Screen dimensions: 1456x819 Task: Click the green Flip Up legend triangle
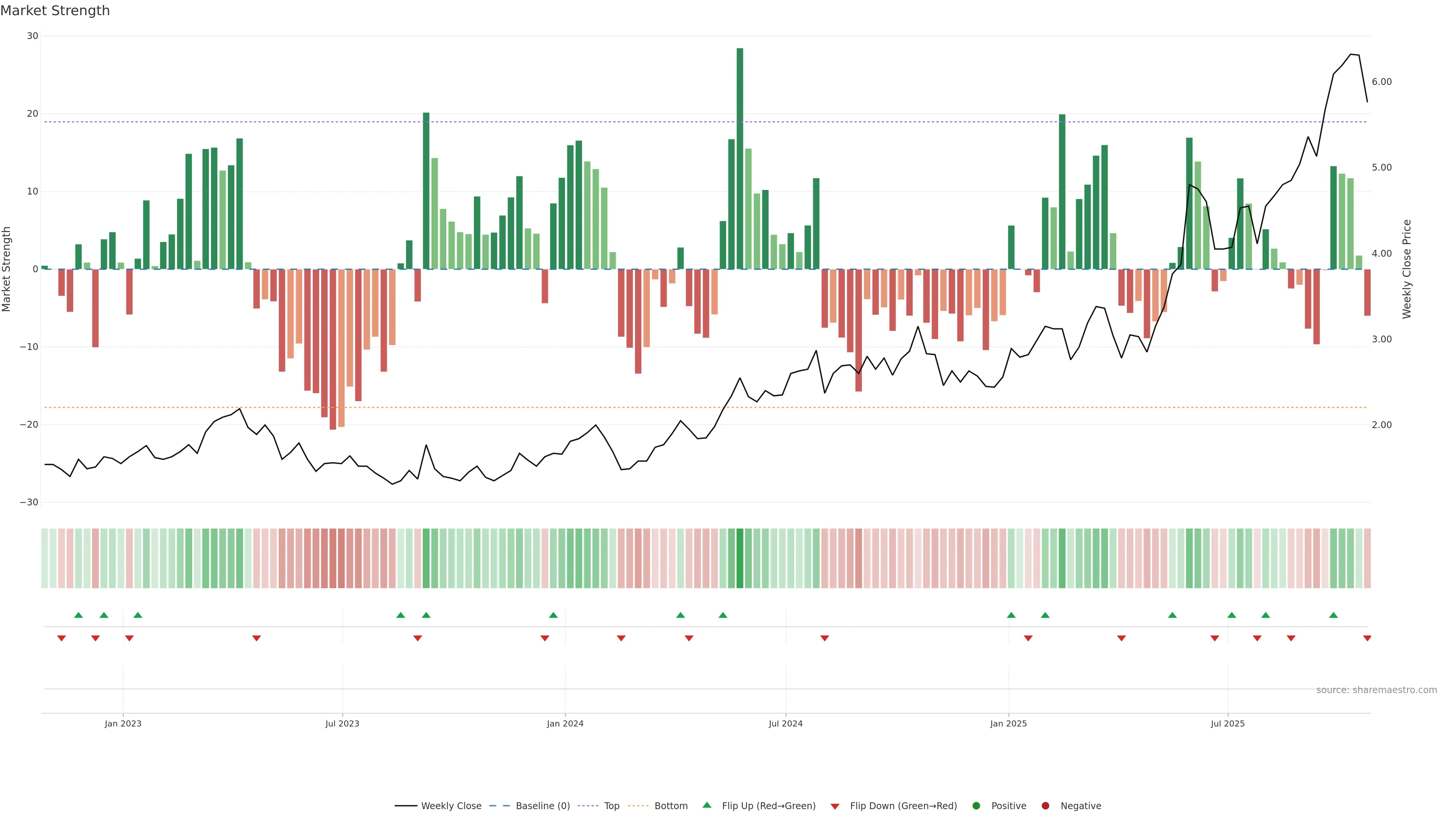point(706,805)
